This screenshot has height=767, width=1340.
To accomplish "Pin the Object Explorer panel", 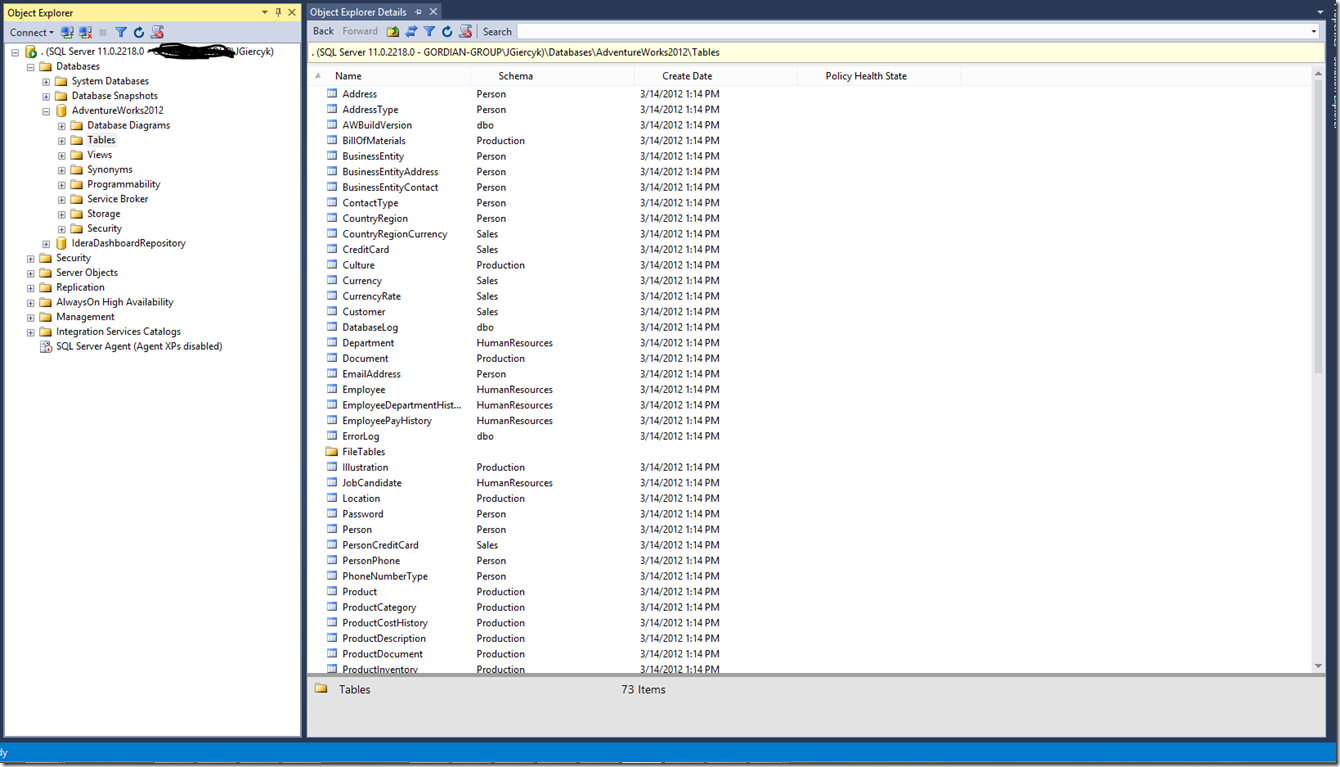I will coord(278,12).
